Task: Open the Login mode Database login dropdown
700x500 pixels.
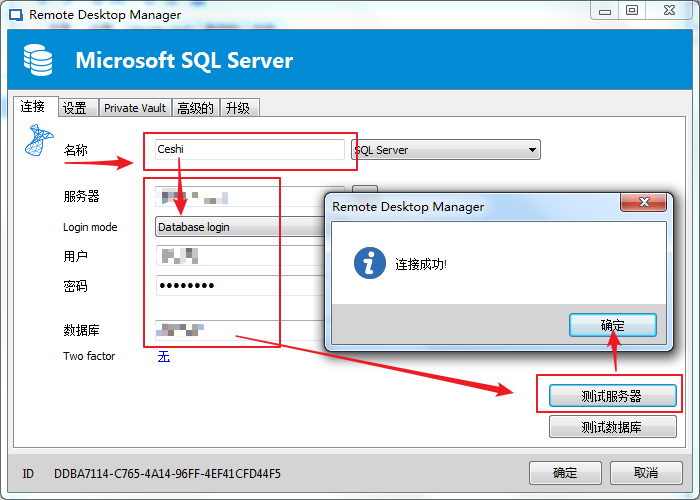Action: coord(240,227)
